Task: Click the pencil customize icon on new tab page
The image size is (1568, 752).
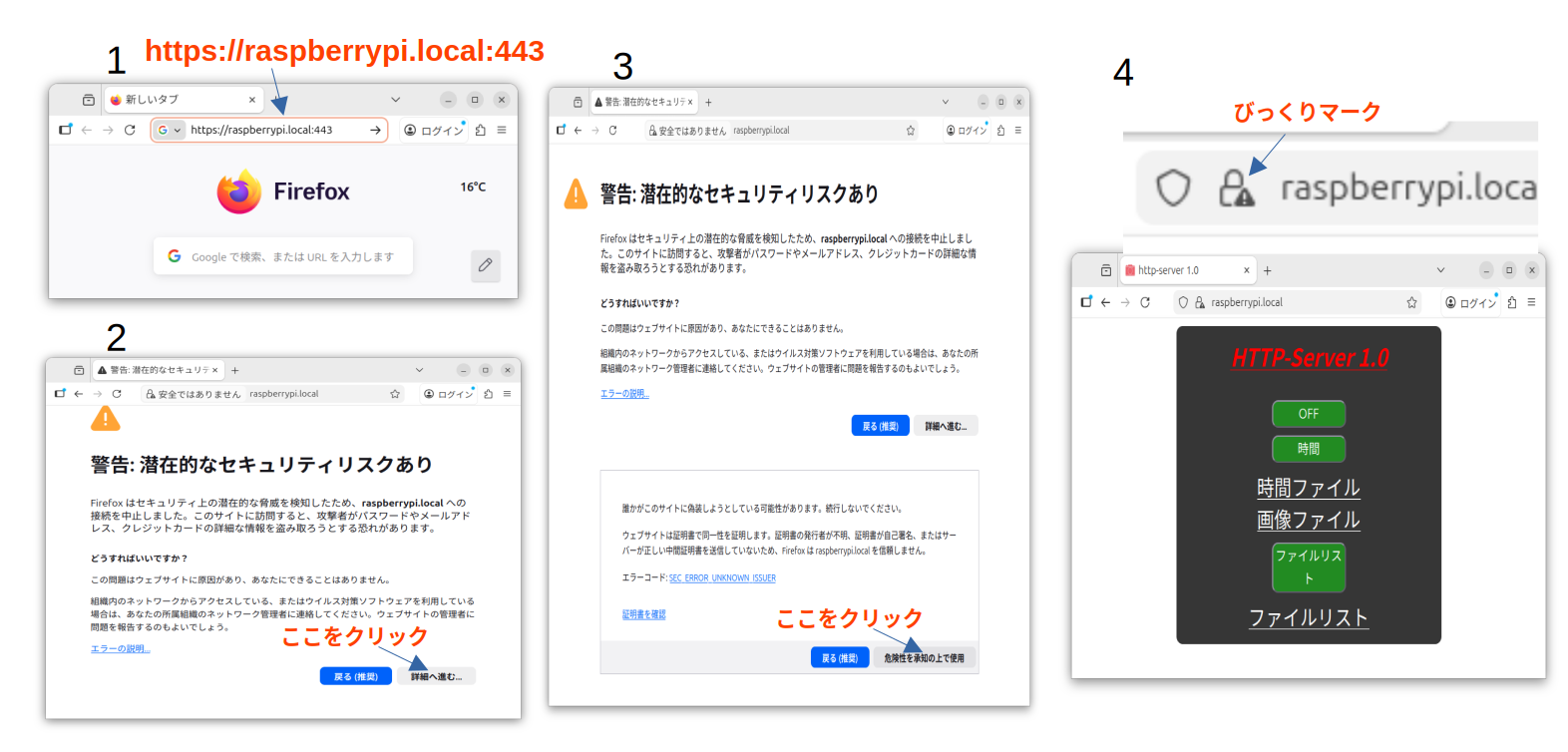Action: click(485, 265)
